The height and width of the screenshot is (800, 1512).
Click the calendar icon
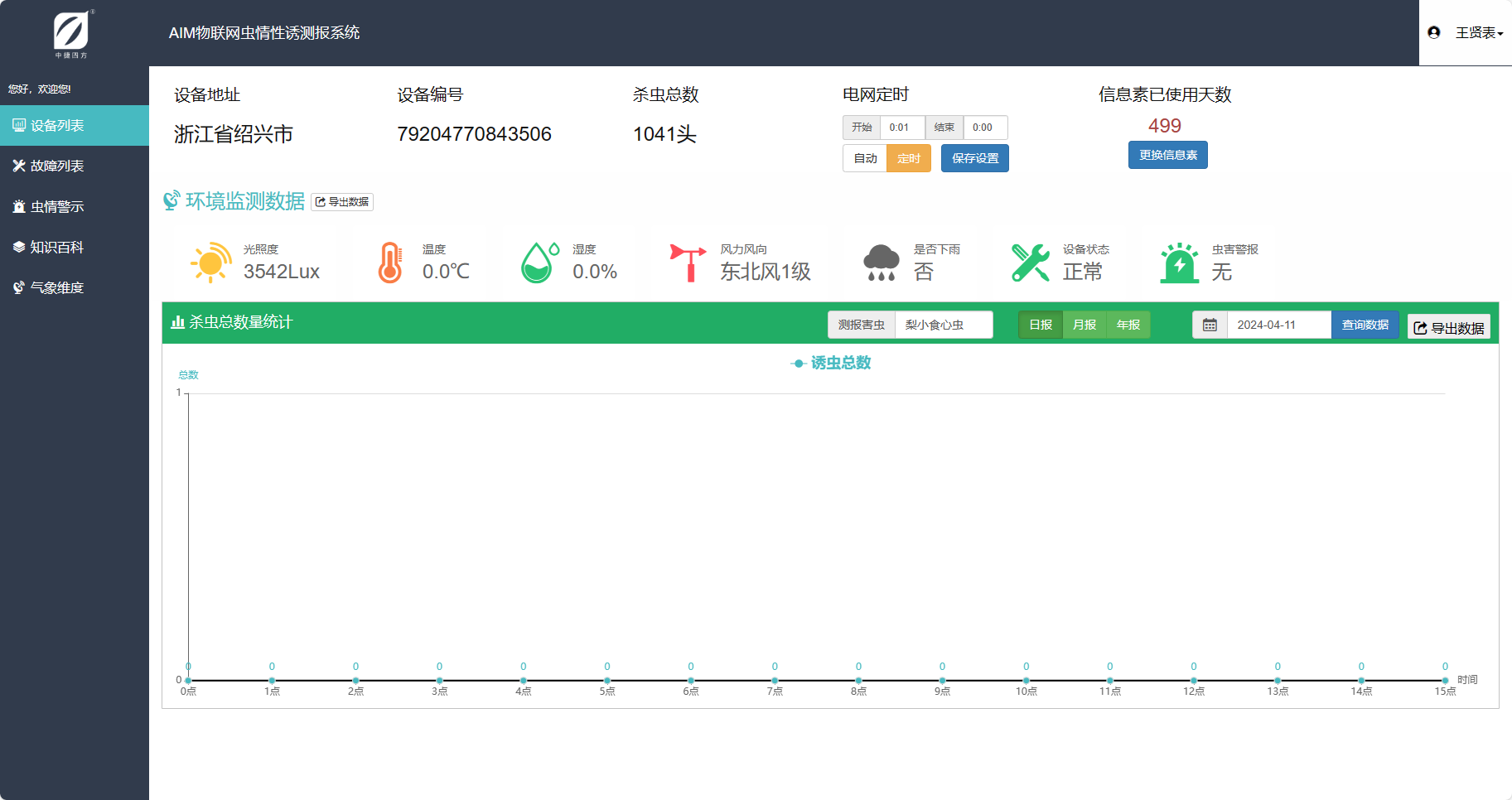point(1210,325)
